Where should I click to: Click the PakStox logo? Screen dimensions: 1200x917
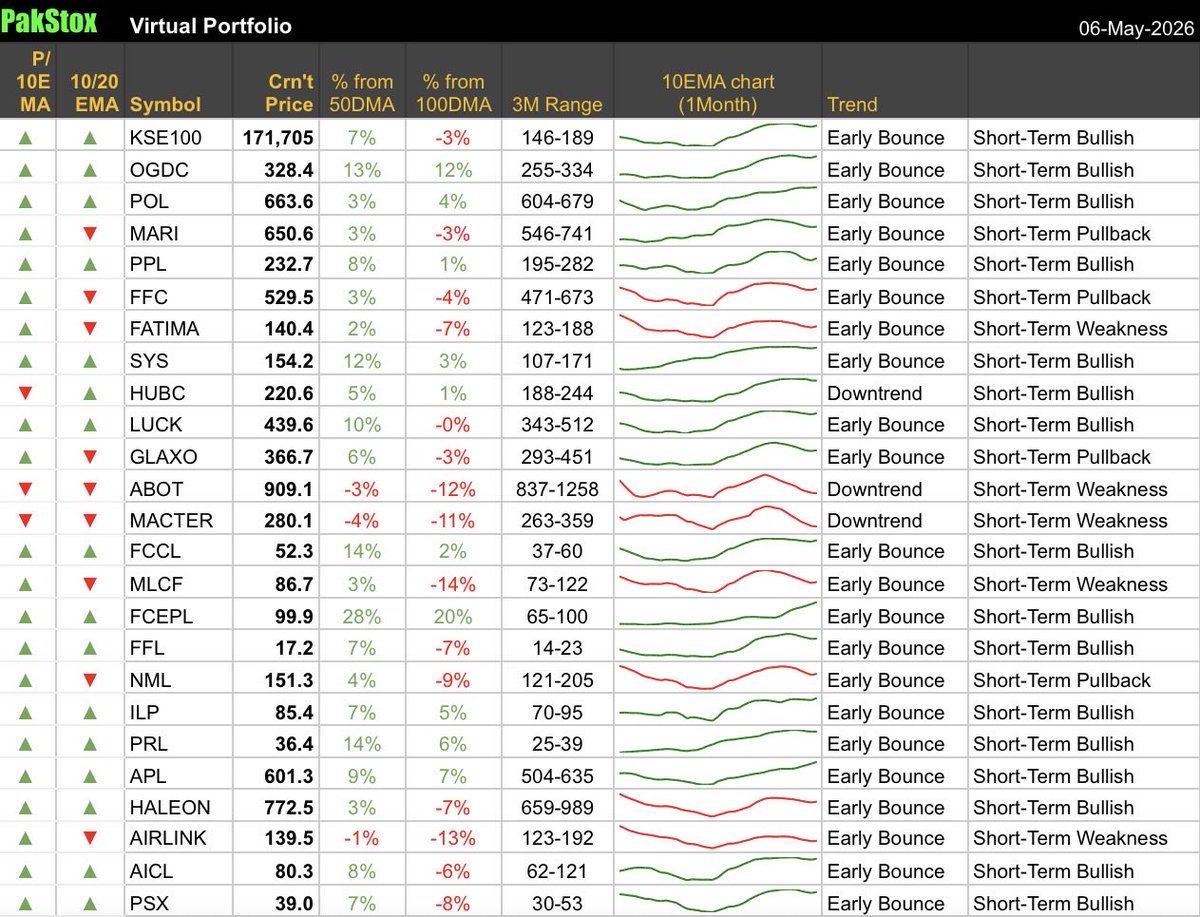50,22
